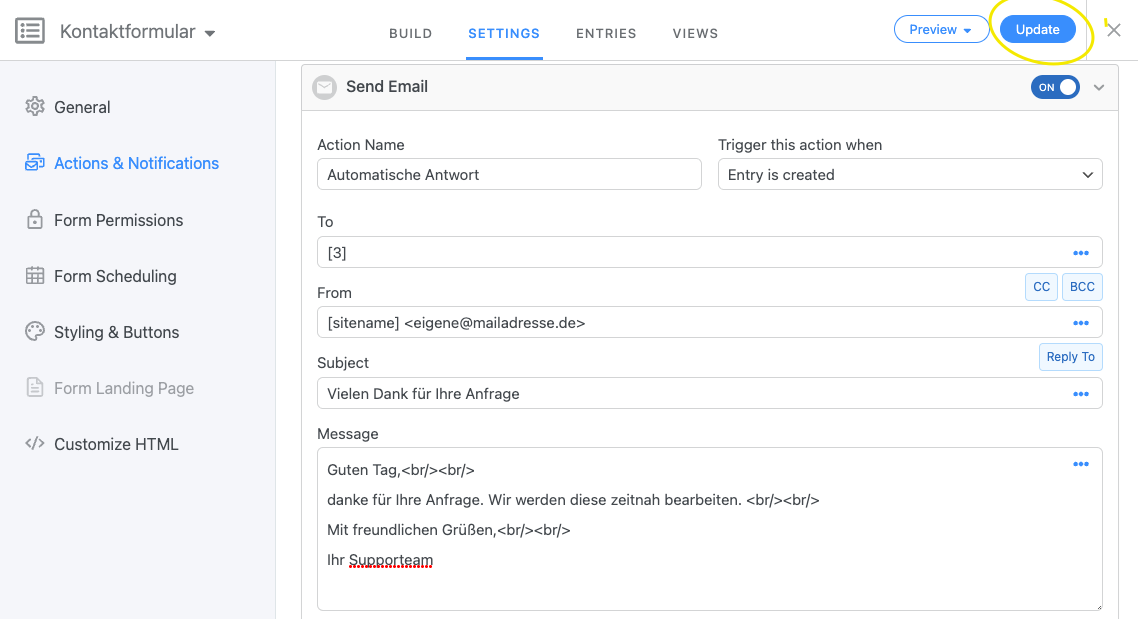Click the General gear icon
Image resolution: width=1138 pixels, height=619 pixels.
coord(35,107)
